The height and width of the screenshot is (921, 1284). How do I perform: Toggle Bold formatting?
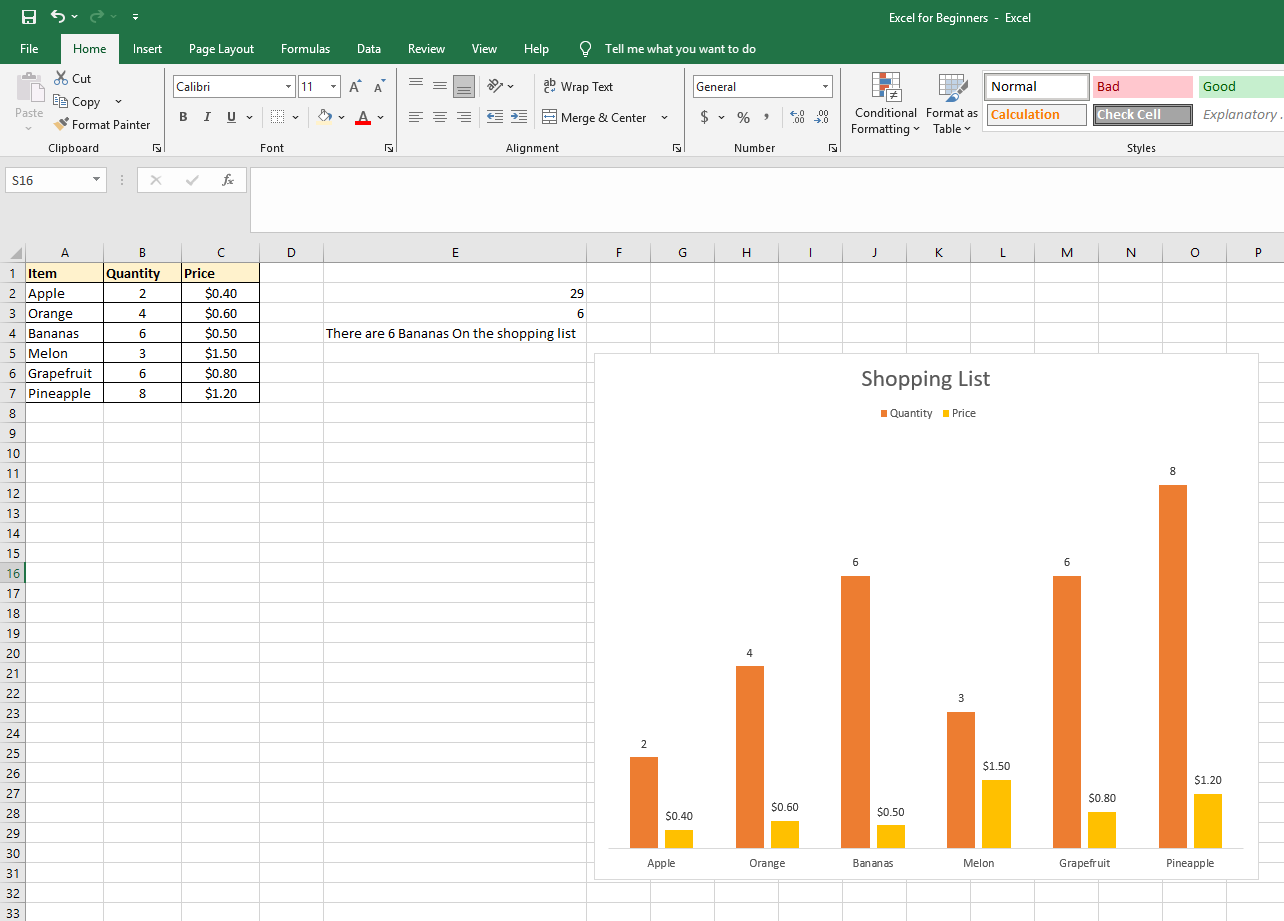(x=183, y=117)
